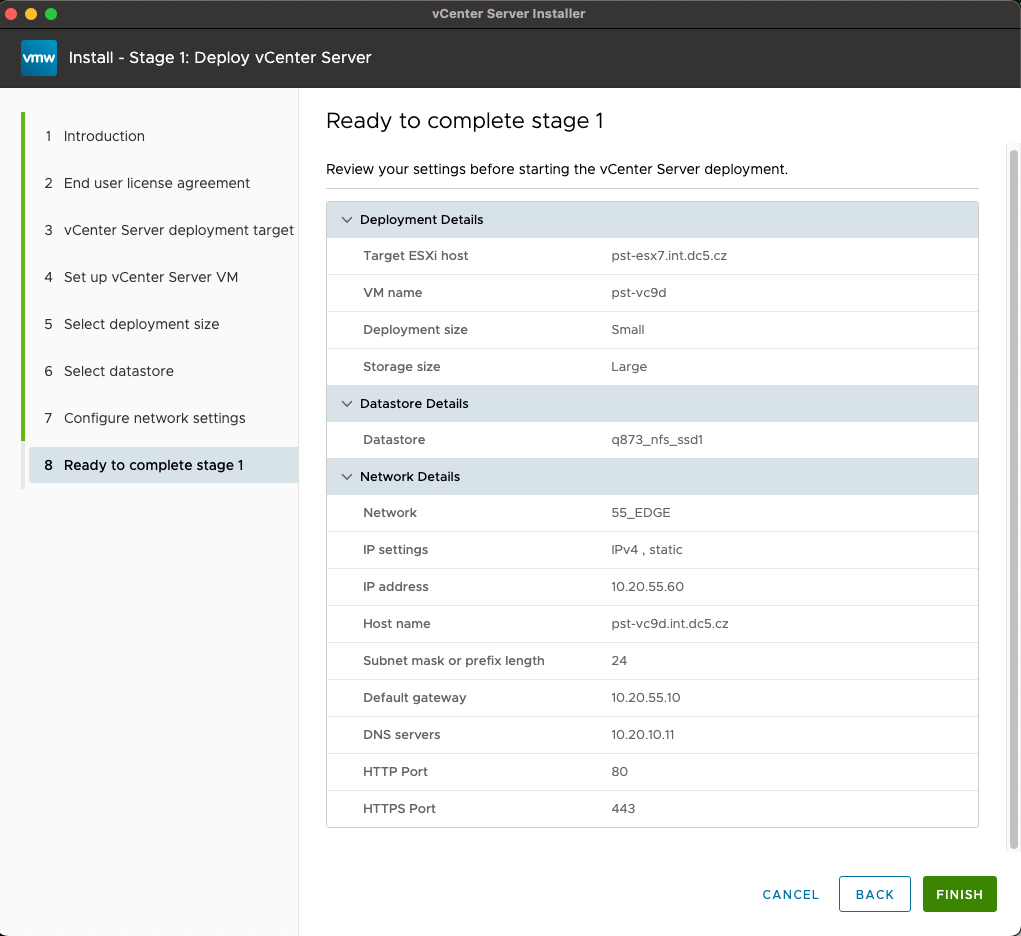Click the red close window button
The width and height of the screenshot is (1021, 936).
coord(11,14)
